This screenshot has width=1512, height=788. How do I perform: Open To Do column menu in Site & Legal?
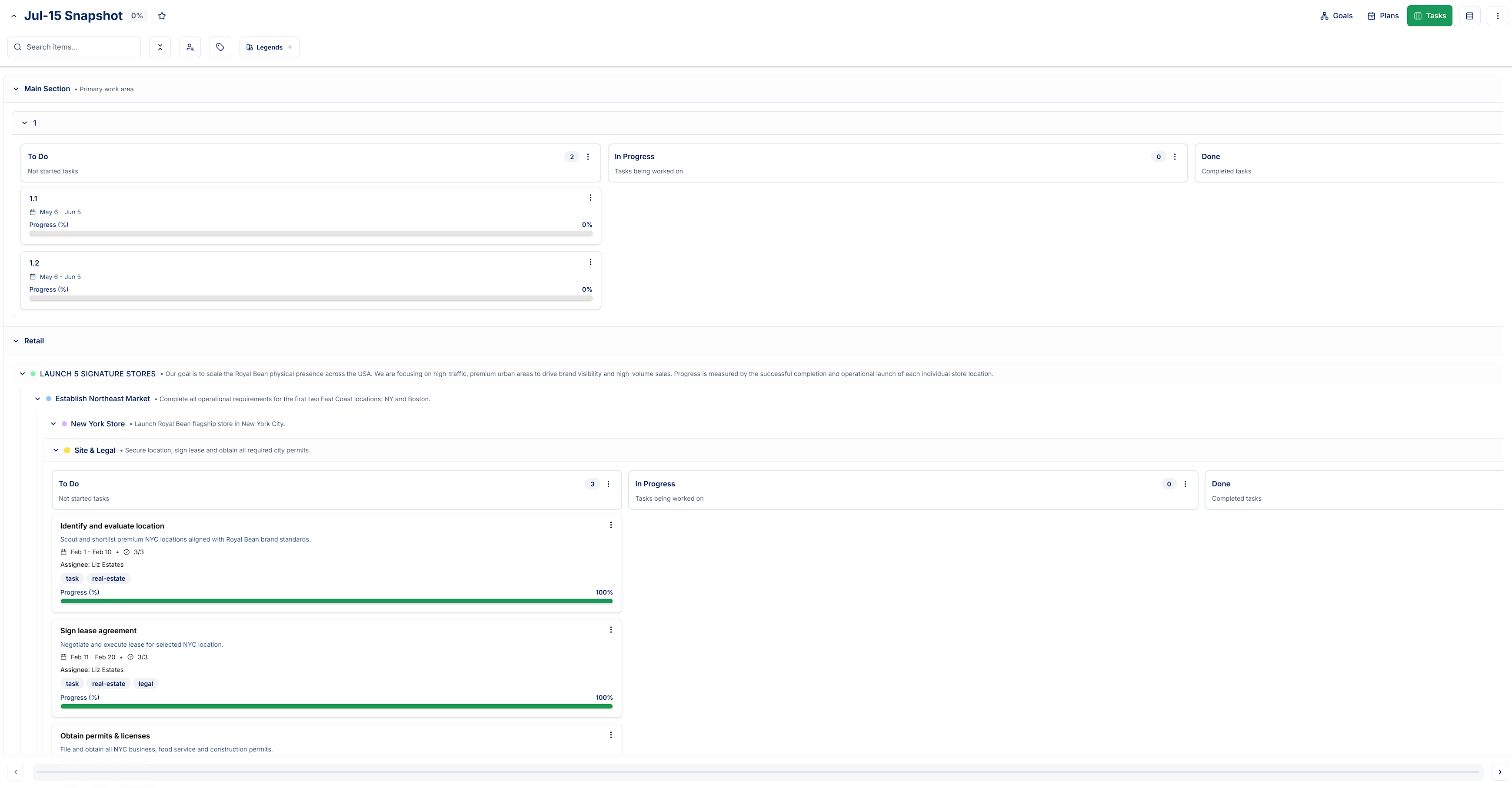pyautogui.click(x=608, y=484)
